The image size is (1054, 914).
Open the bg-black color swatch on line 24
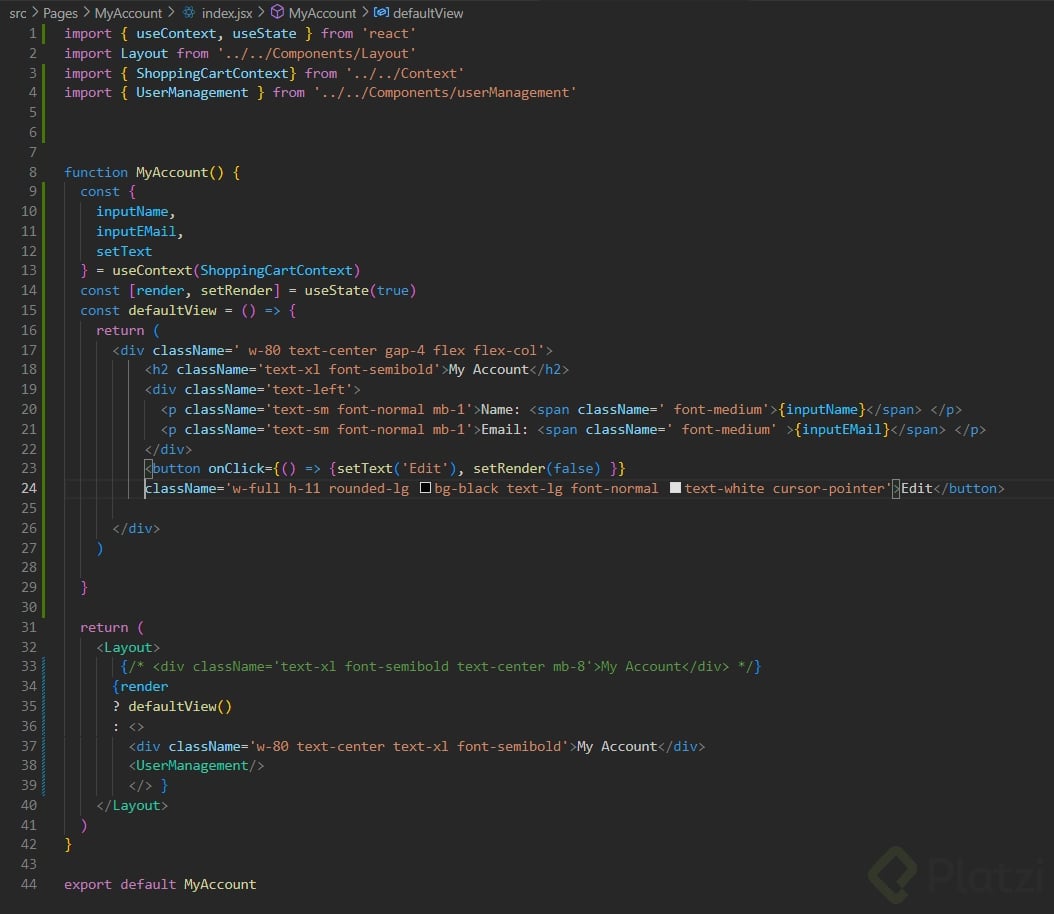425,488
